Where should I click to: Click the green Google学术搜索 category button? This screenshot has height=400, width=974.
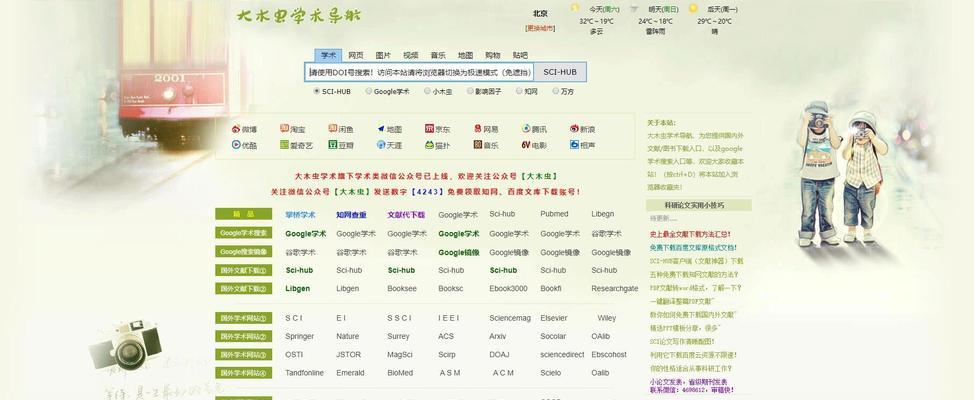coord(244,233)
